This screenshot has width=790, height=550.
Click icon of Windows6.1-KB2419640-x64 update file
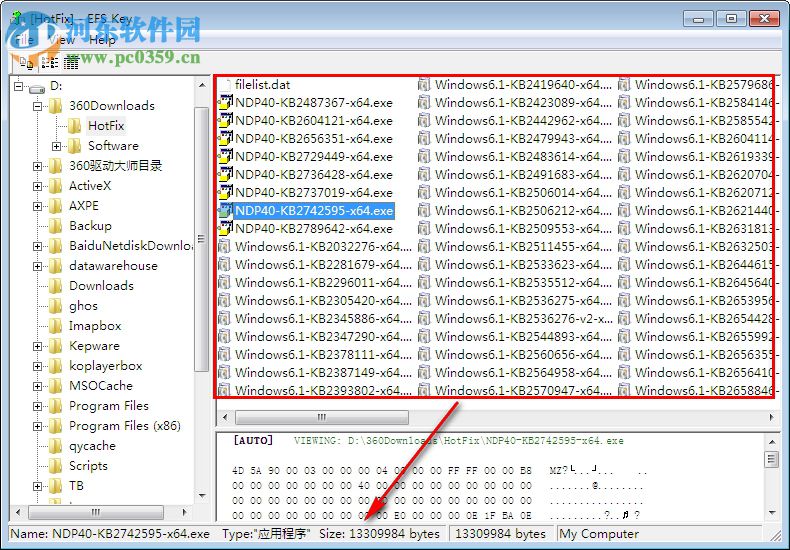[424, 85]
